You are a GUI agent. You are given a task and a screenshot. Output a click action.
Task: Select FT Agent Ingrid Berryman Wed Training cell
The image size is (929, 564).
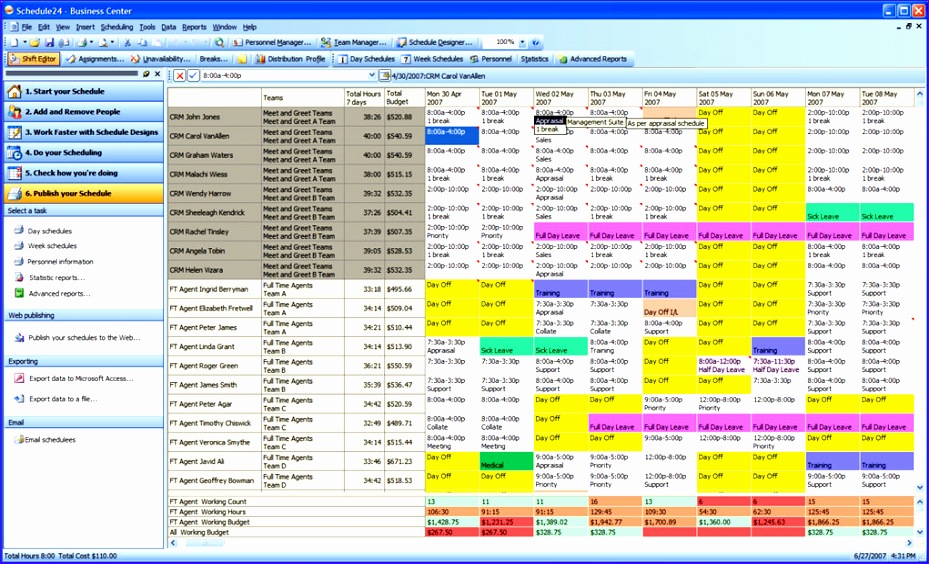pyautogui.click(x=561, y=289)
